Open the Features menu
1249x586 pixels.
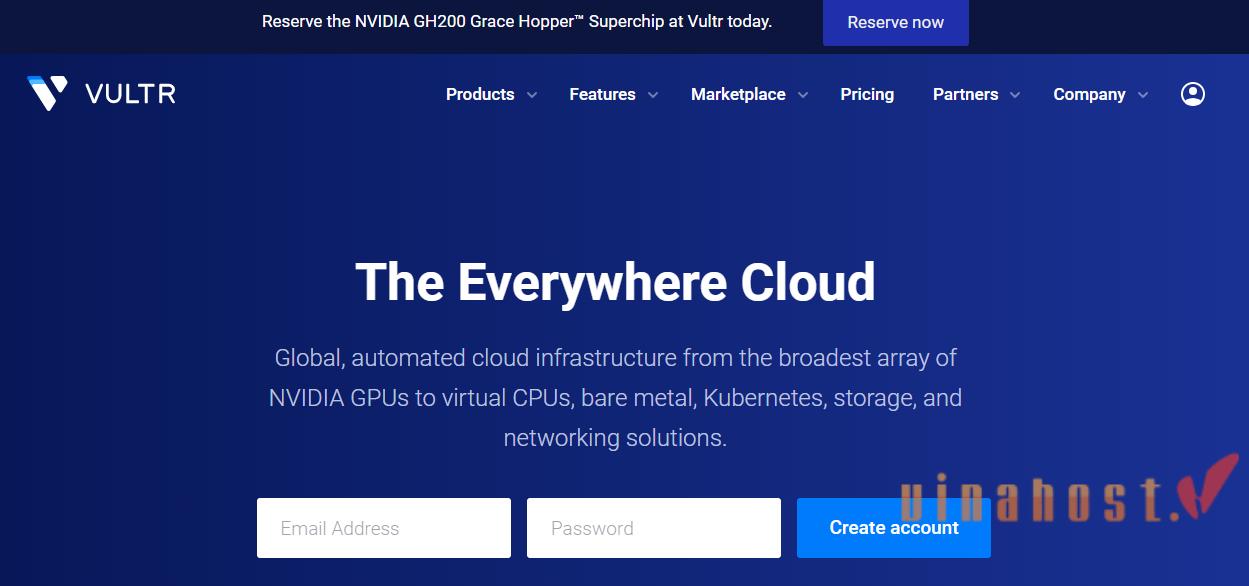tap(602, 94)
